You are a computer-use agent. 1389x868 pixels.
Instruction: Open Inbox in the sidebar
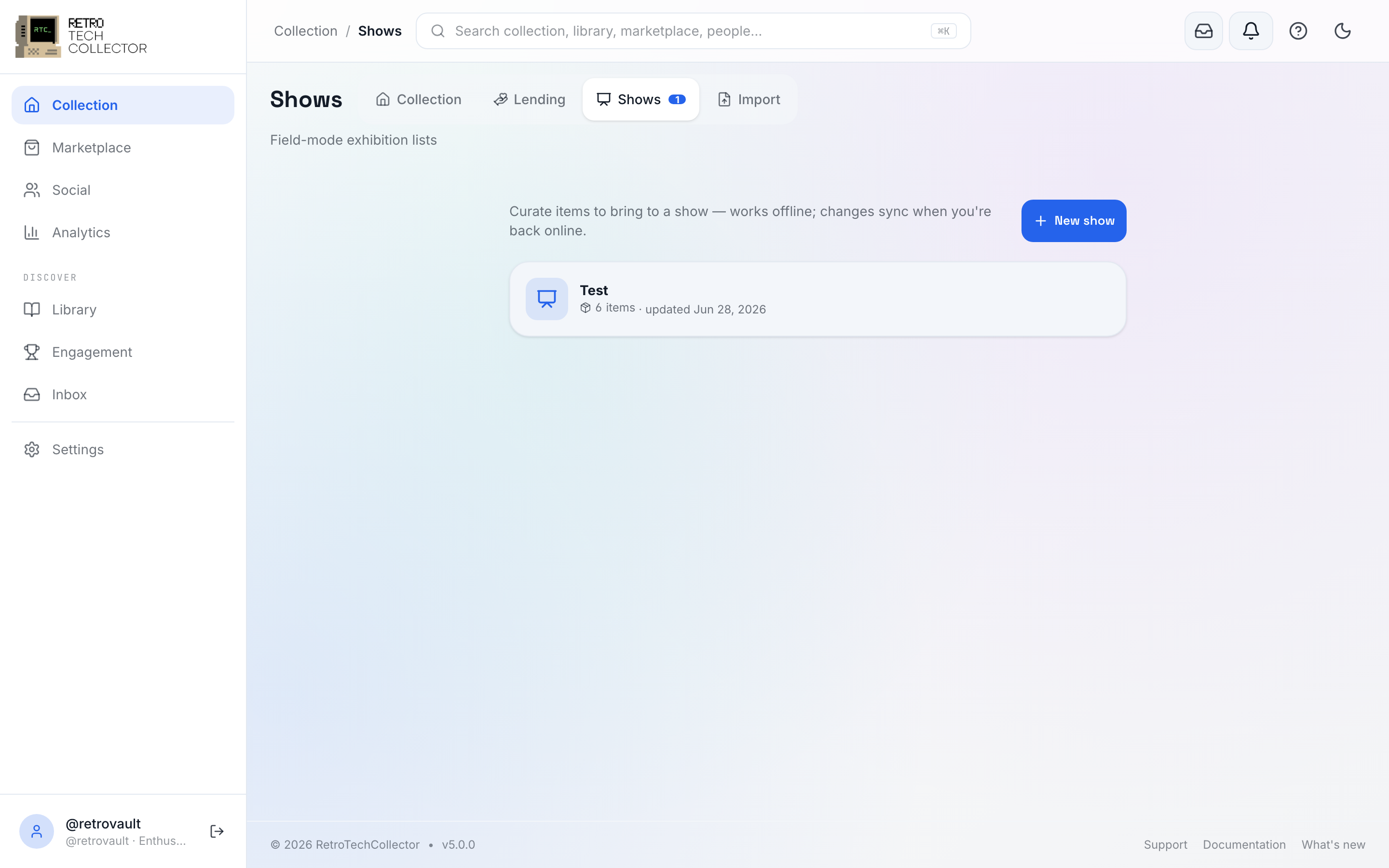(123, 394)
